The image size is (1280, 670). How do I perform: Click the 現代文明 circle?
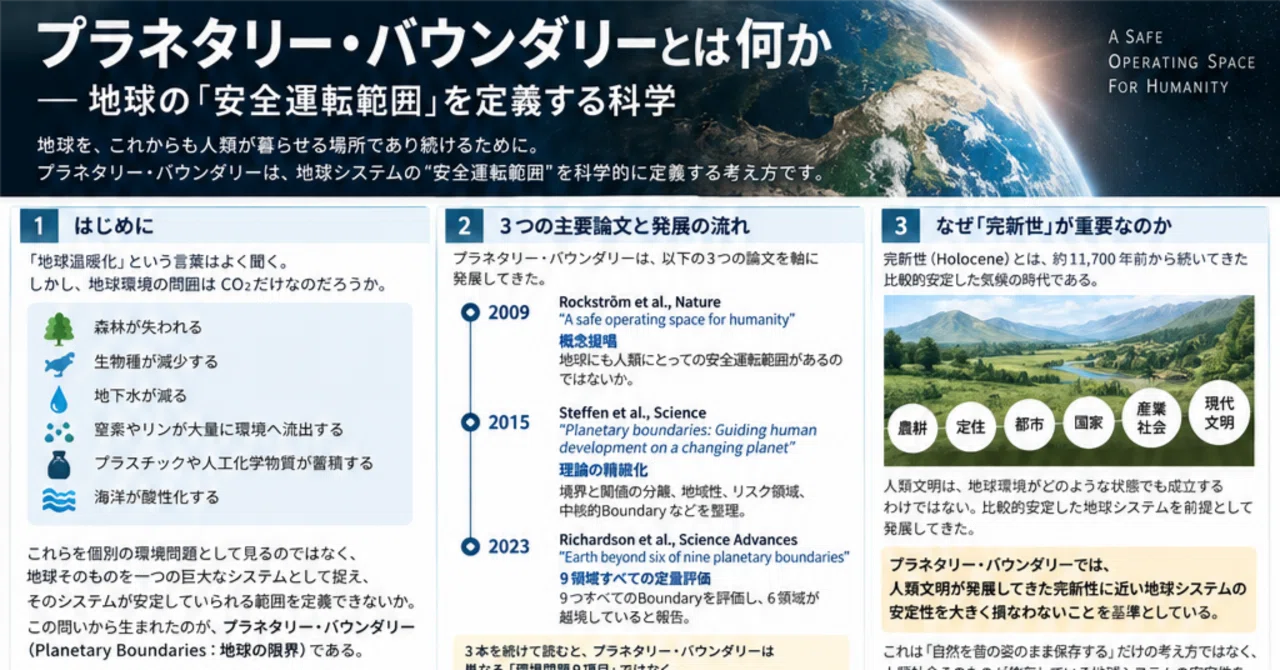1219,412
